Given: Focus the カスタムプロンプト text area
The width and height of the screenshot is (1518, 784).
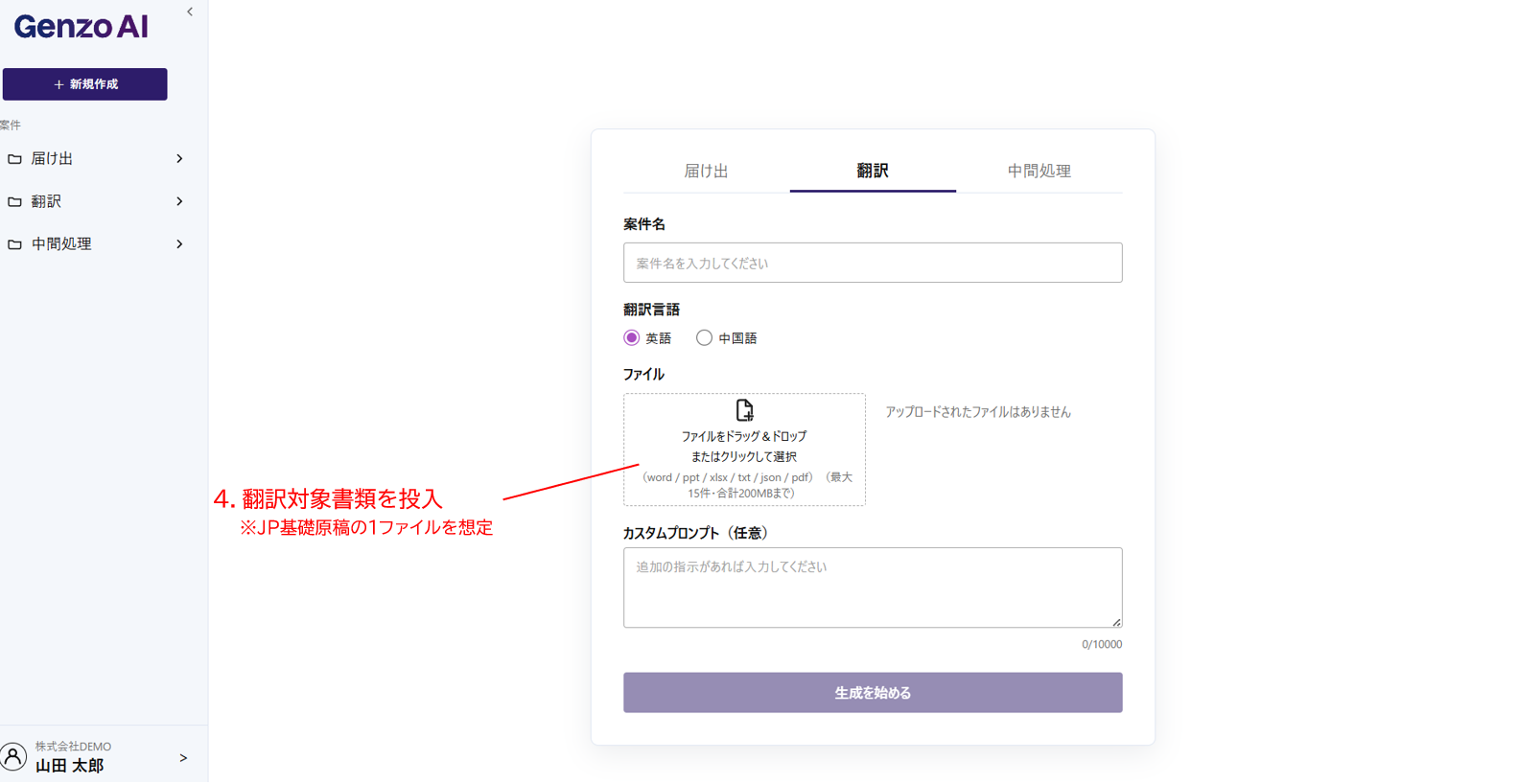Looking at the screenshot, I should (x=873, y=588).
